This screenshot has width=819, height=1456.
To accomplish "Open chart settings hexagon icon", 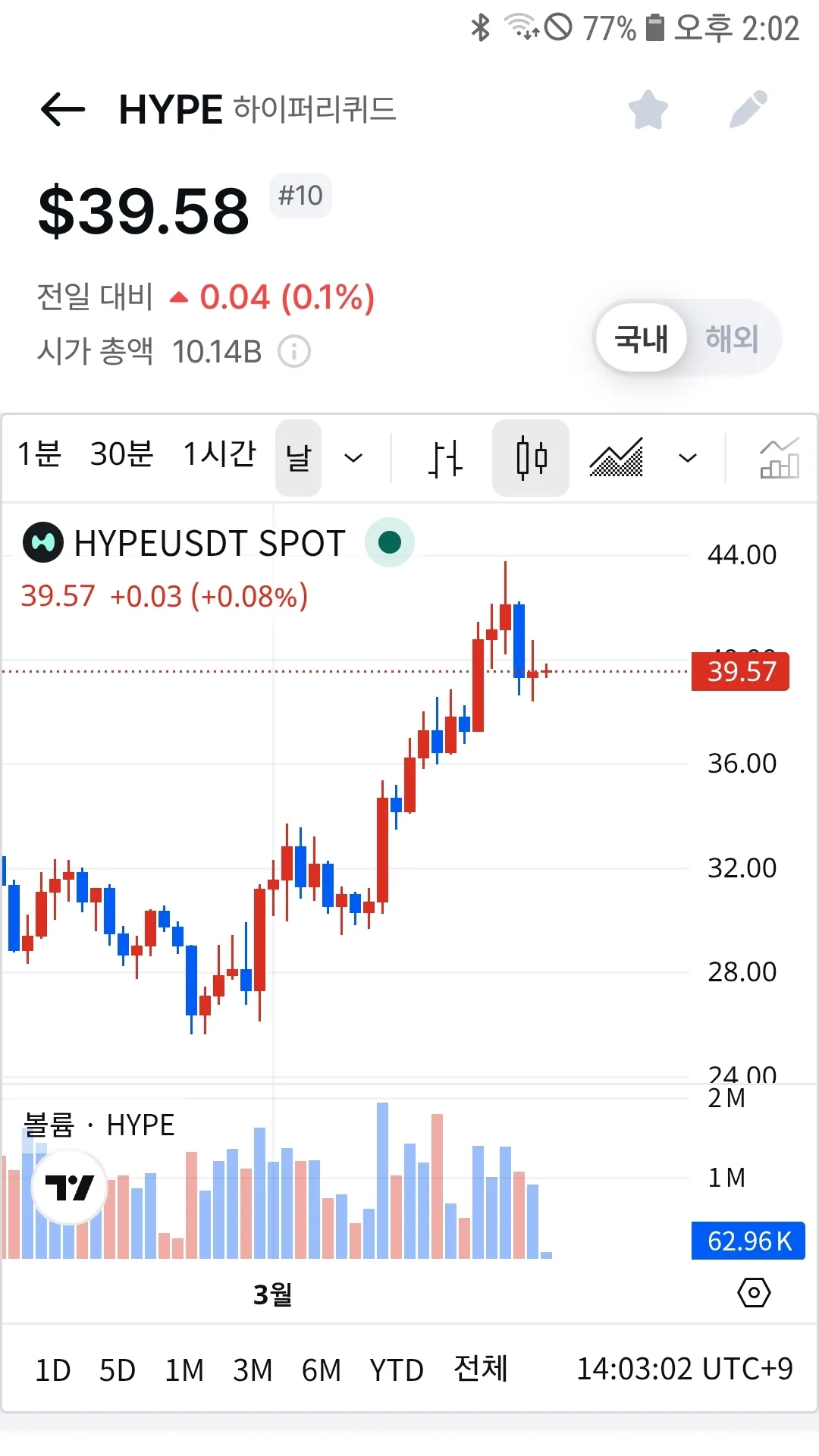I will (x=754, y=1292).
